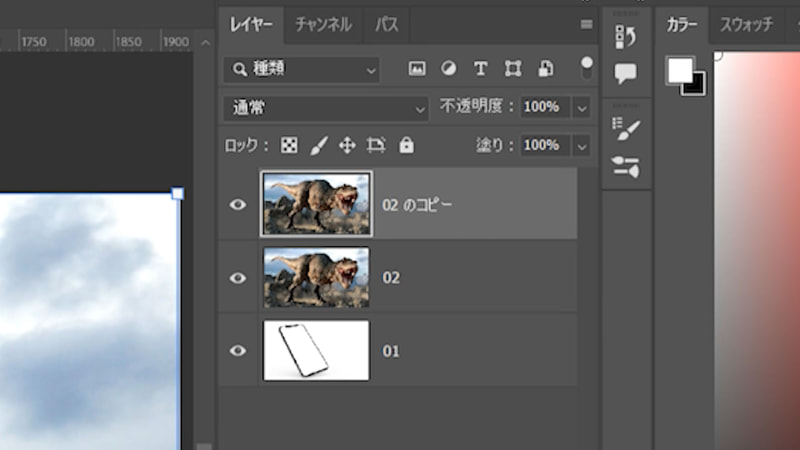Select the 02 のコピー layer thumbnail
This screenshot has width=800, height=450.
(x=316, y=204)
